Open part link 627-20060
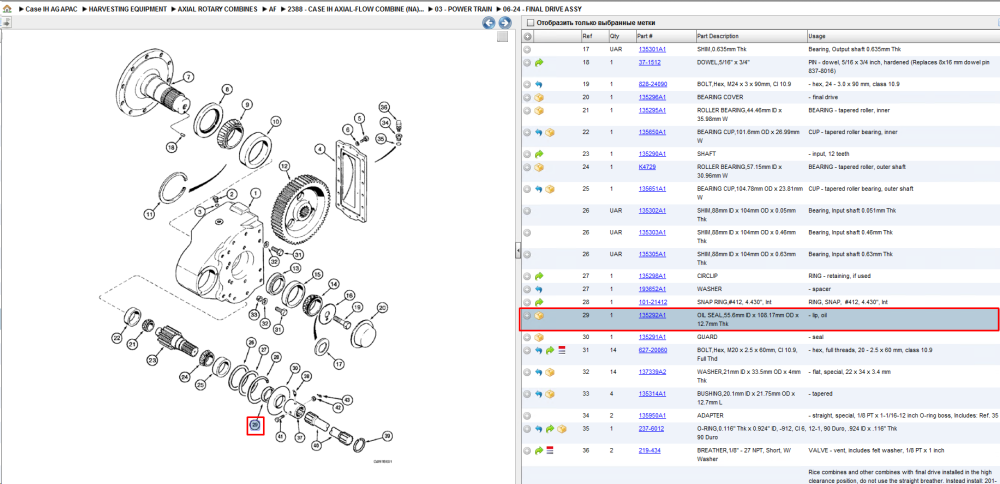 [x=653, y=350]
